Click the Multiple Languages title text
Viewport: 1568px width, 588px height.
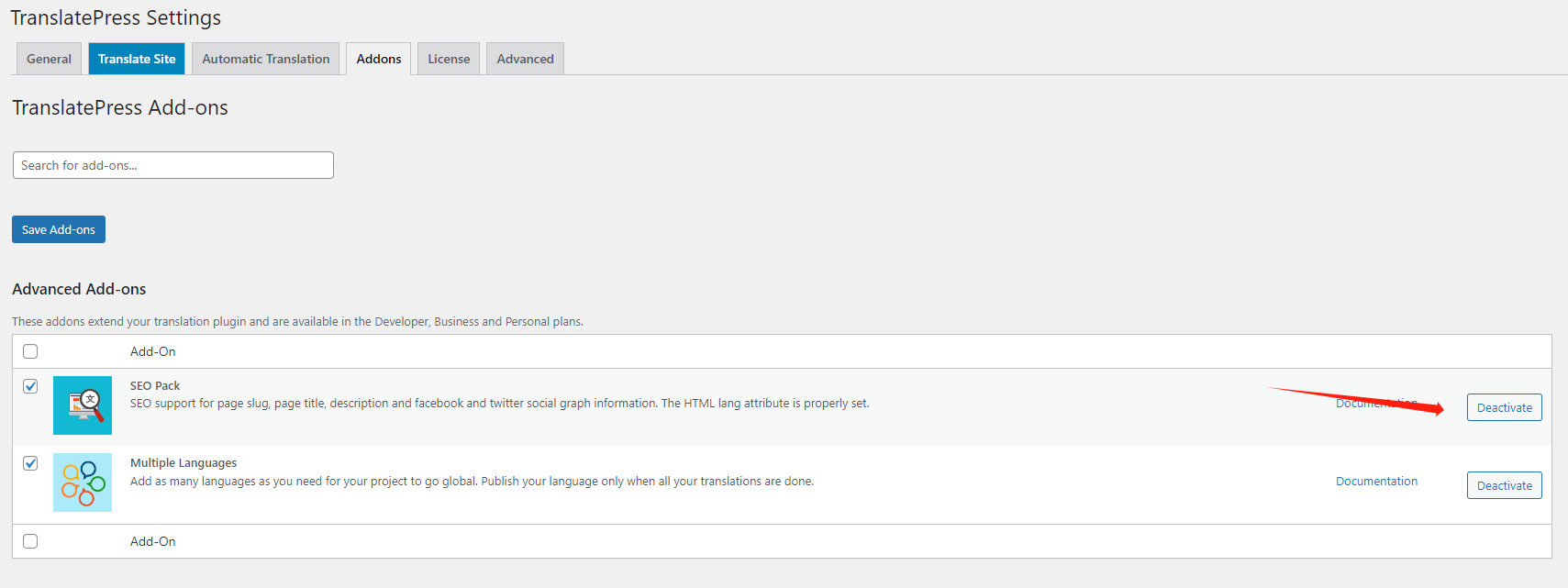(183, 463)
